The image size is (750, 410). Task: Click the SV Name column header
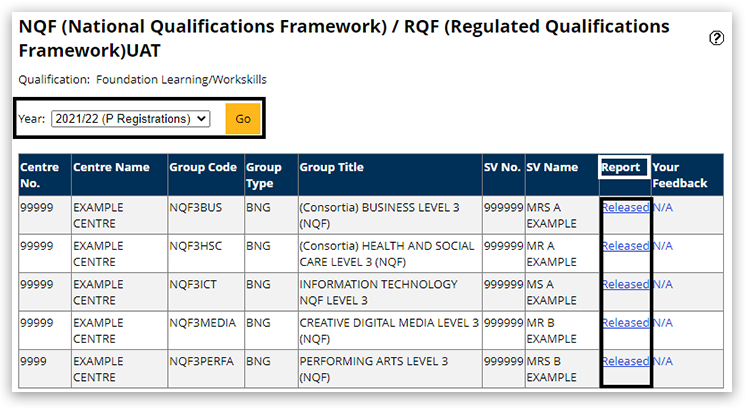(552, 168)
